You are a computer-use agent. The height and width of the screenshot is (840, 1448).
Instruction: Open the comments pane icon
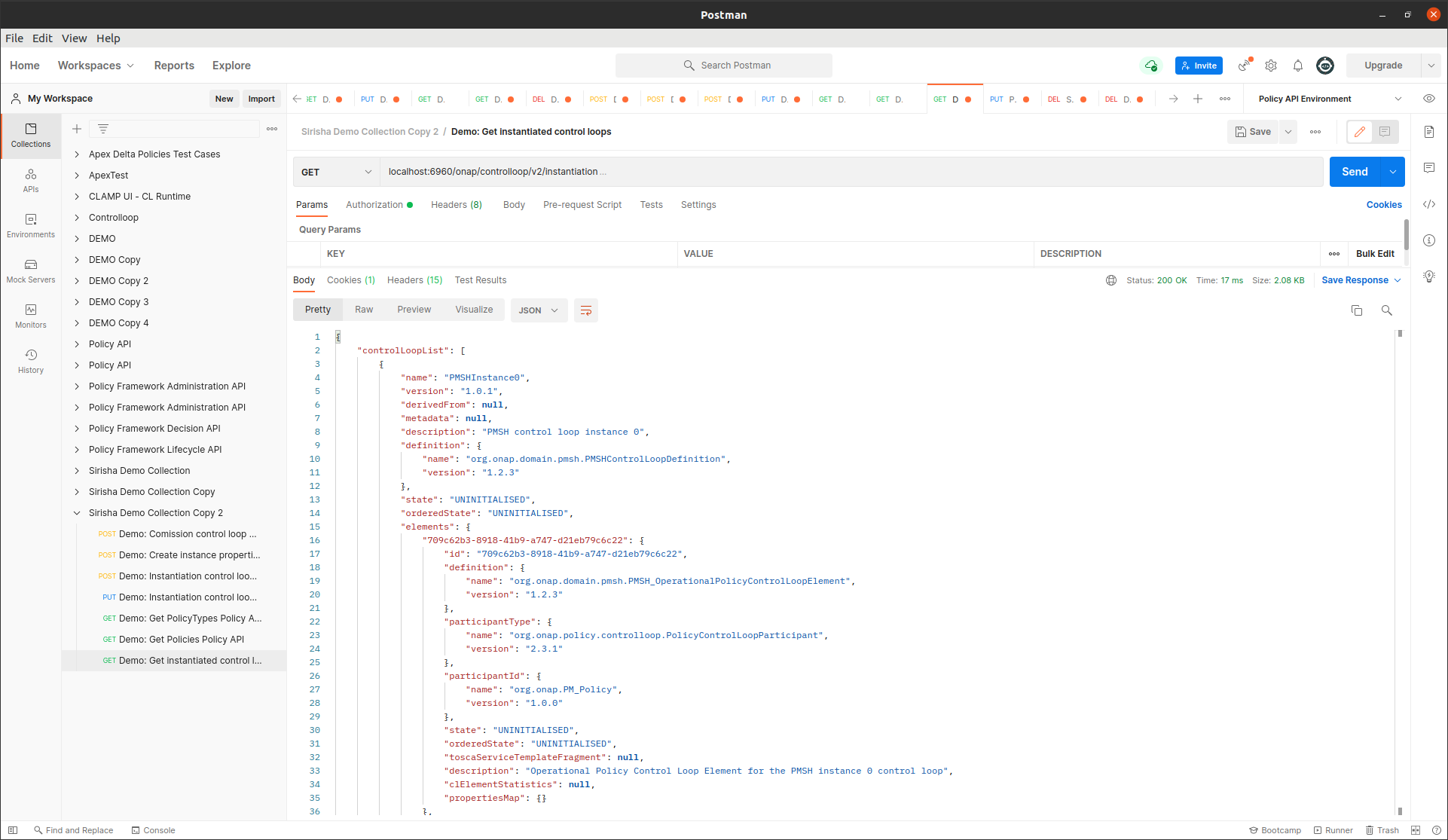tap(1429, 168)
